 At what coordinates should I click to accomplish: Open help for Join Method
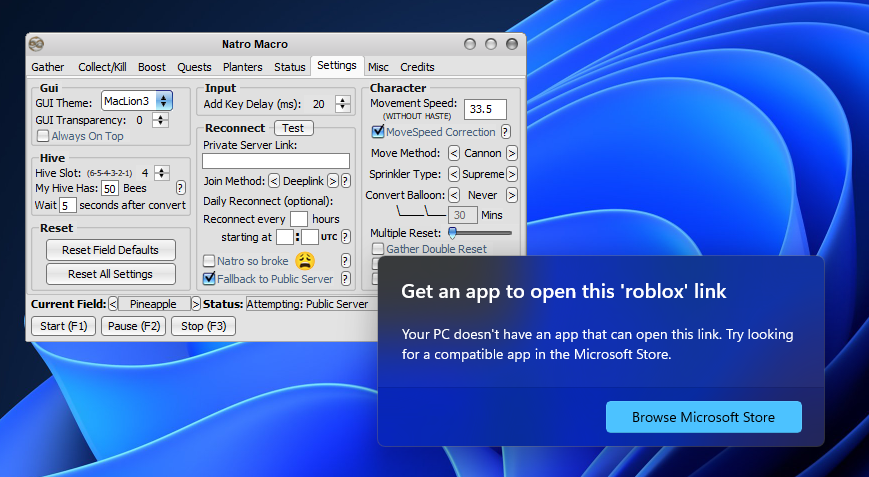[345, 181]
